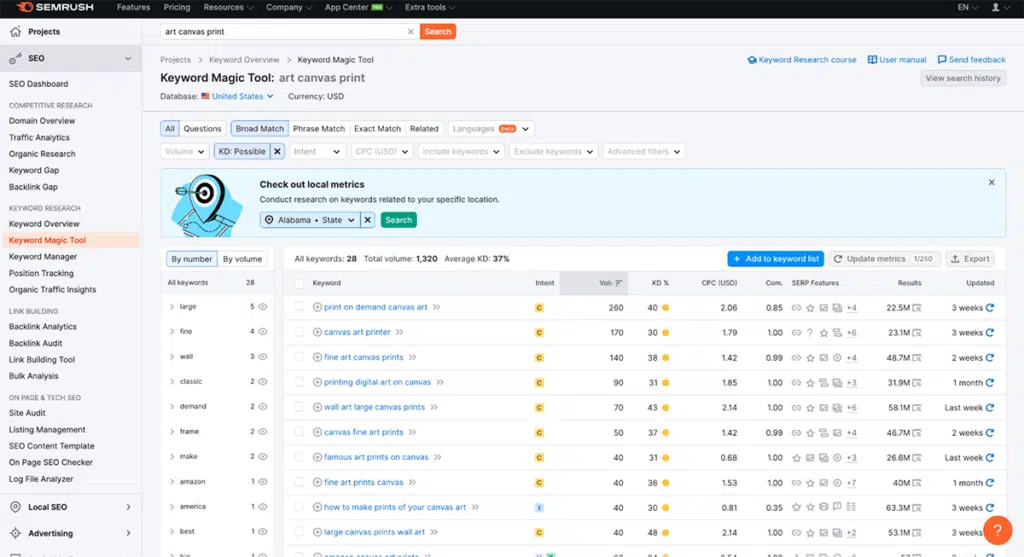Click the Keyword Research course icon link
1024x557 pixels.
tap(752, 59)
